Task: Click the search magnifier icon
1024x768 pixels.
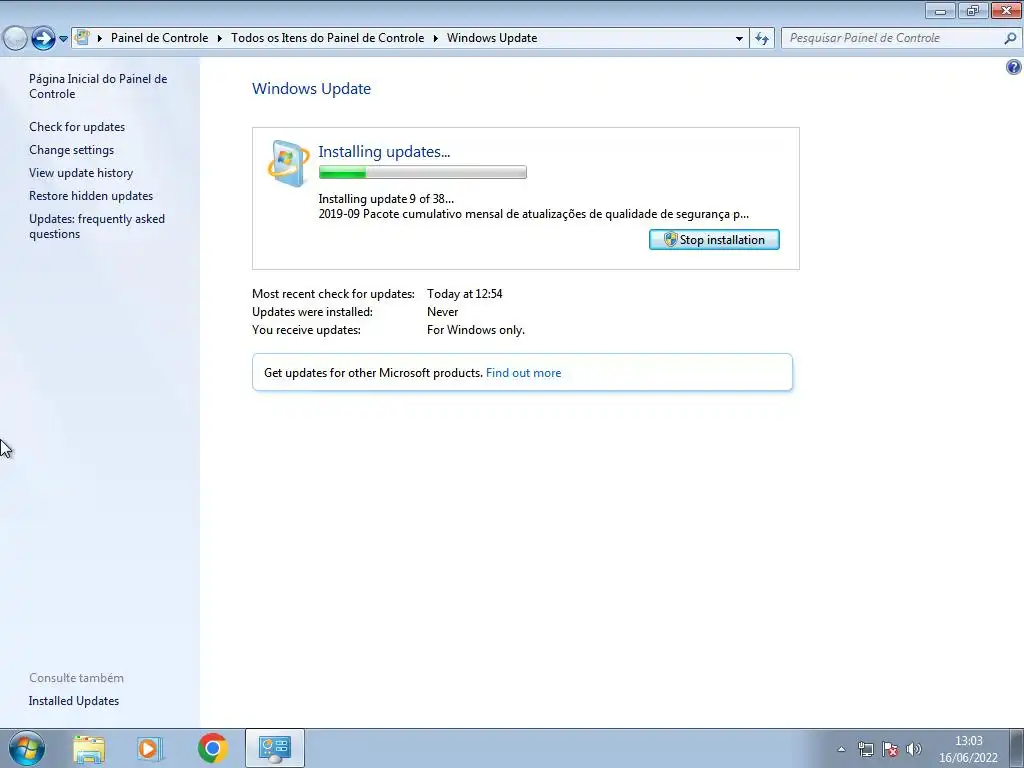Action: coord(1010,38)
